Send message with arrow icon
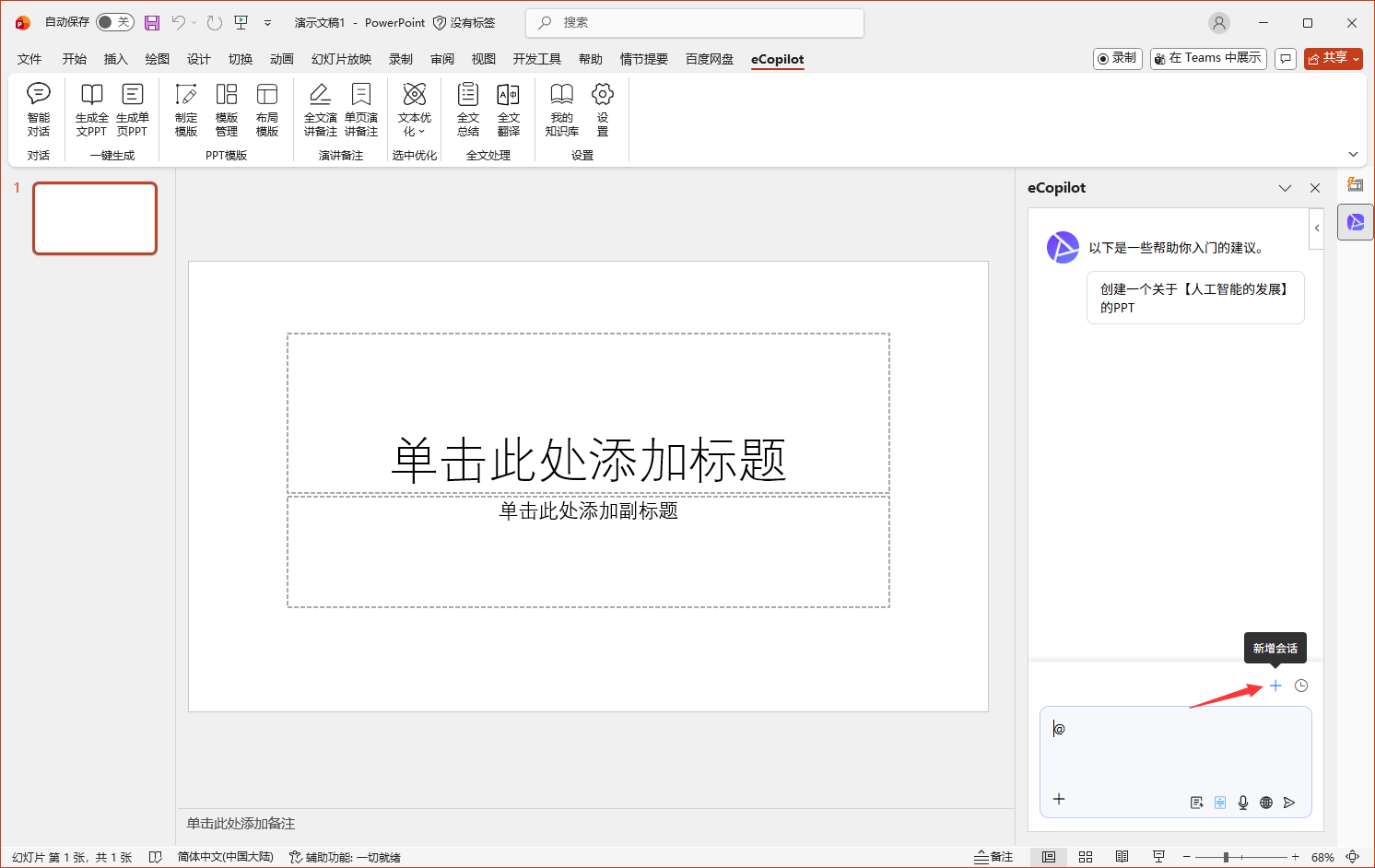The image size is (1375, 868). tap(1289, 803)
